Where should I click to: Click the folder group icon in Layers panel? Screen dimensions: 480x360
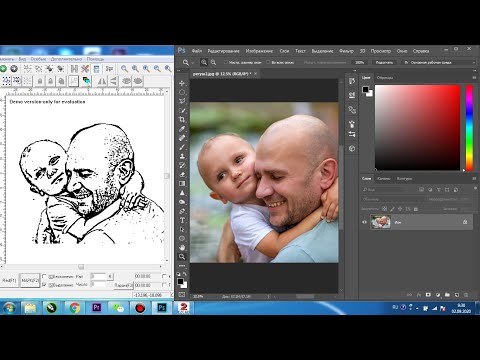click(x=447, y=295)
